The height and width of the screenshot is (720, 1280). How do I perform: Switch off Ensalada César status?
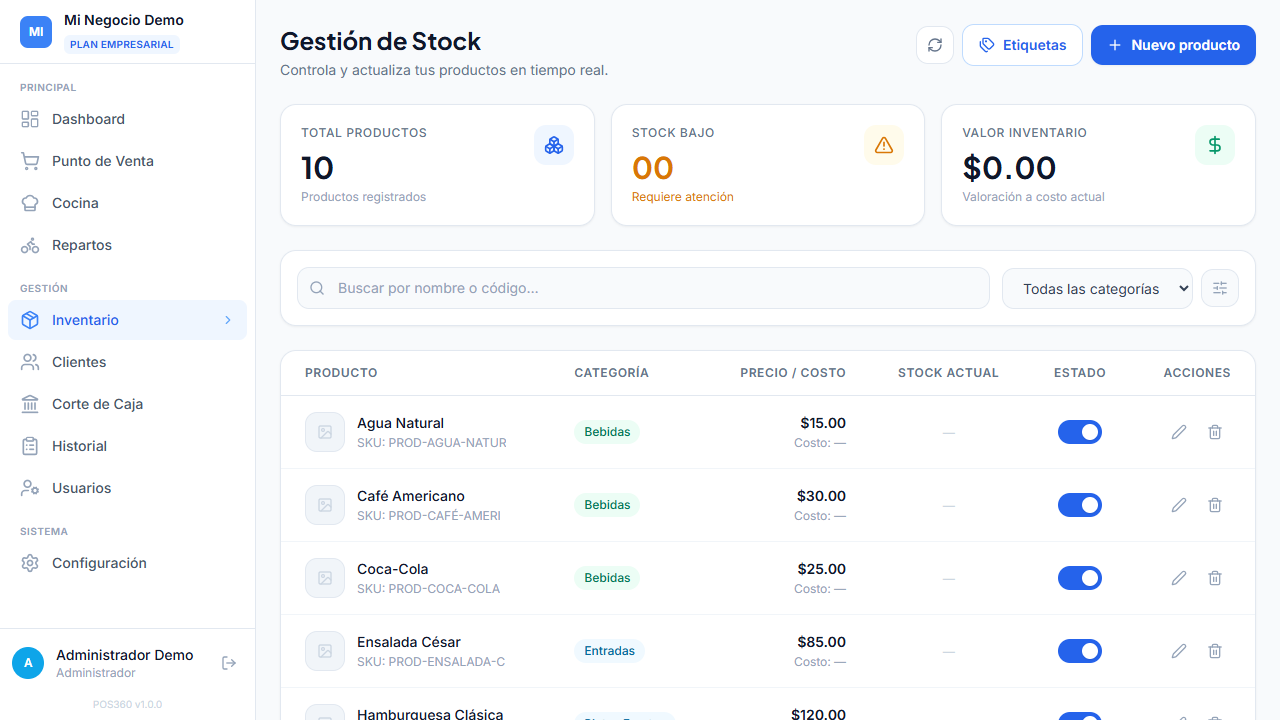1080,651
